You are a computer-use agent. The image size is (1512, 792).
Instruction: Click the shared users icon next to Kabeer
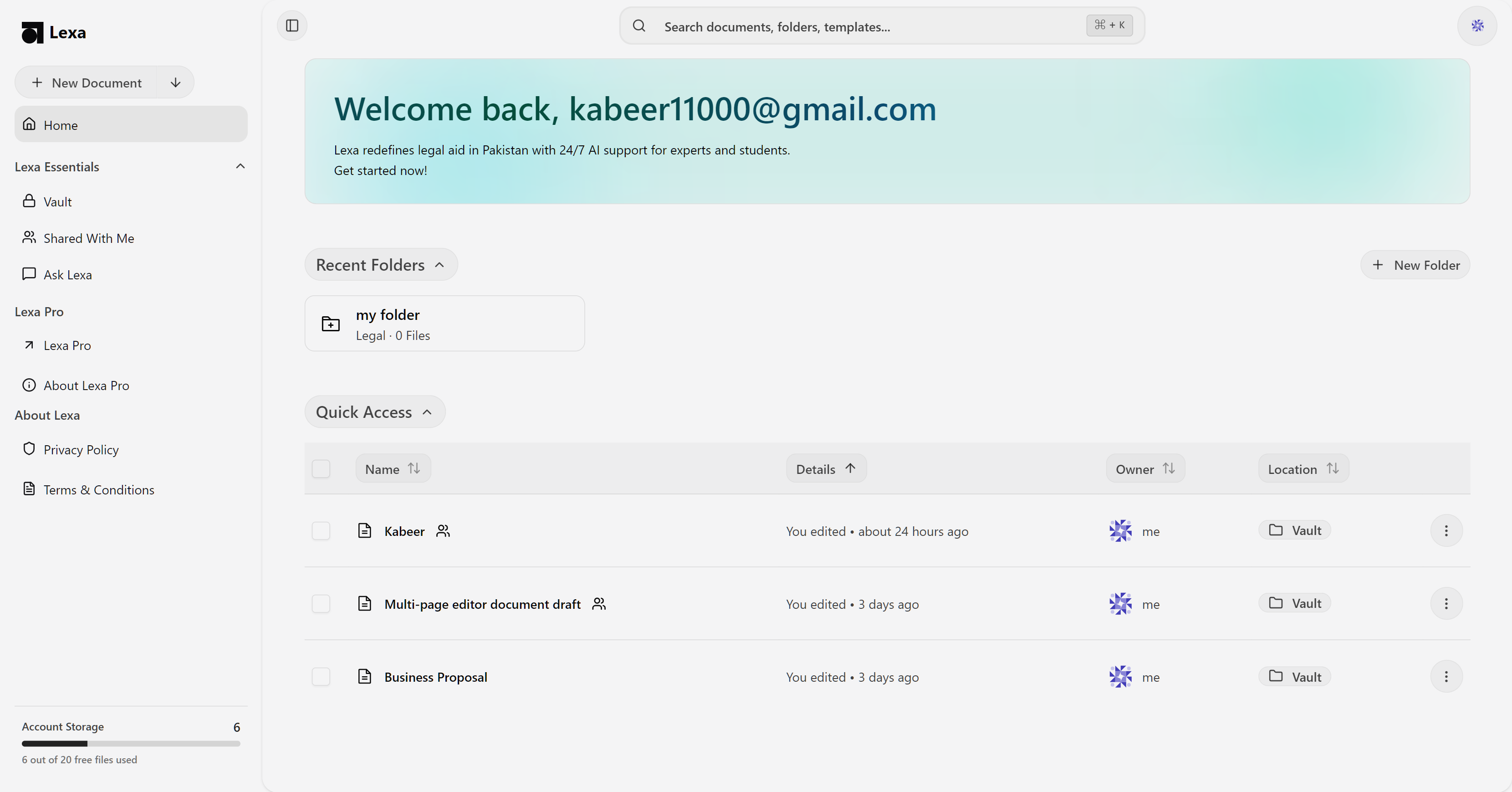pos(443,531)
